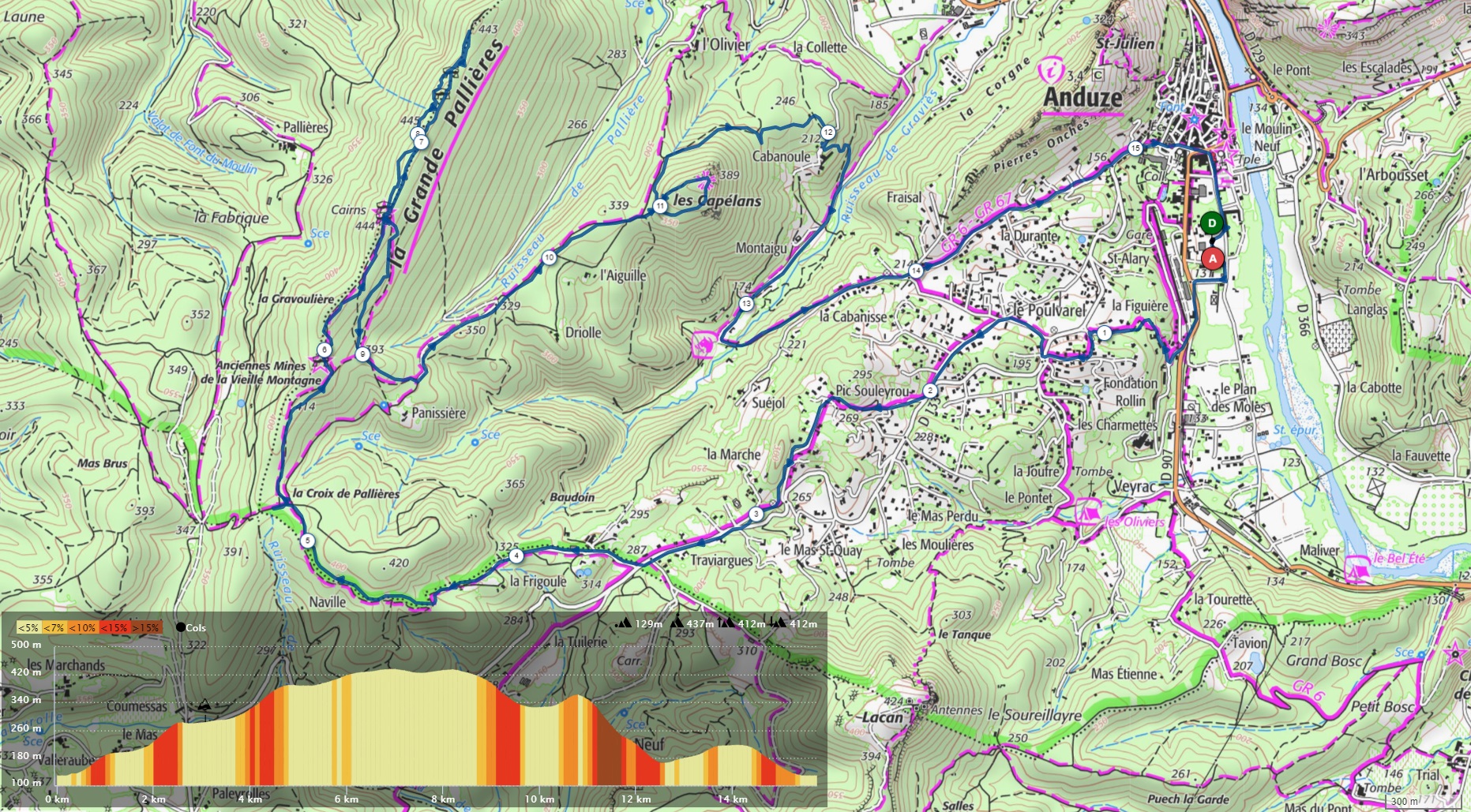Image resolution: width=1471 pixels, height=812 pixels.
Task: Select waypoint 14 on the GR 6 trail
Action: point(915,271)
